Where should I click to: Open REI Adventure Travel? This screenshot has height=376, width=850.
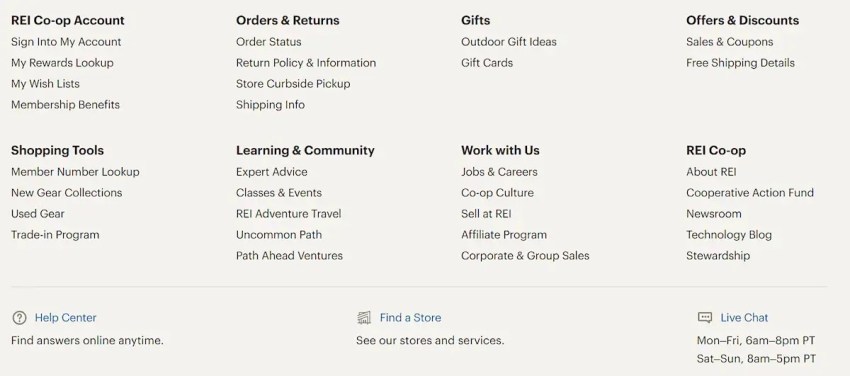point(288,214)
